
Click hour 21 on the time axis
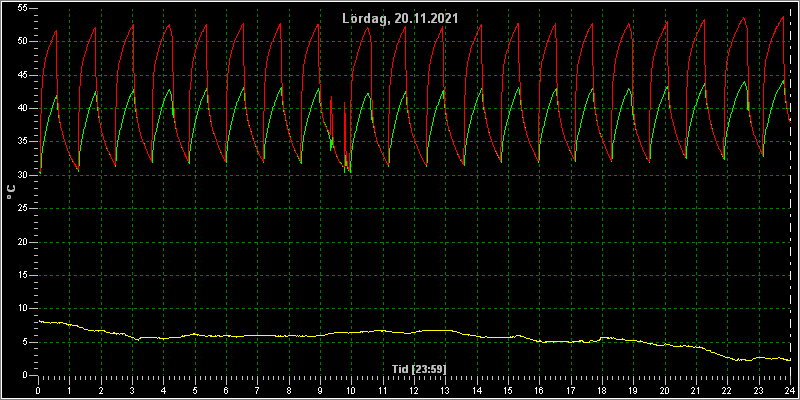point(696,391)
